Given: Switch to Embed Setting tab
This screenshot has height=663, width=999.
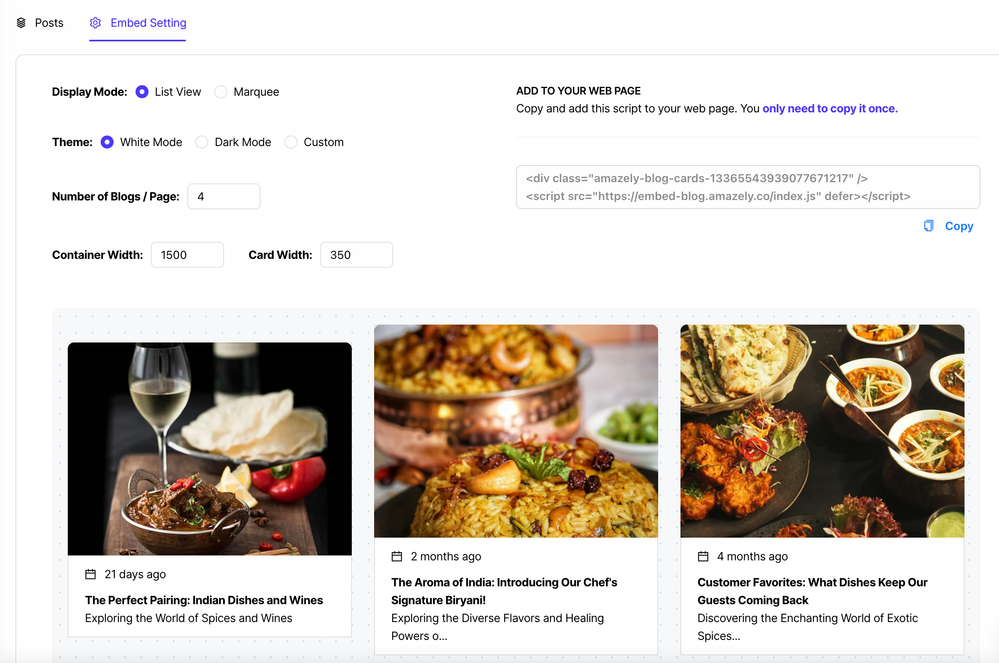Looking at the screenshot, I should pyautogui.click(x=148, y=23).
